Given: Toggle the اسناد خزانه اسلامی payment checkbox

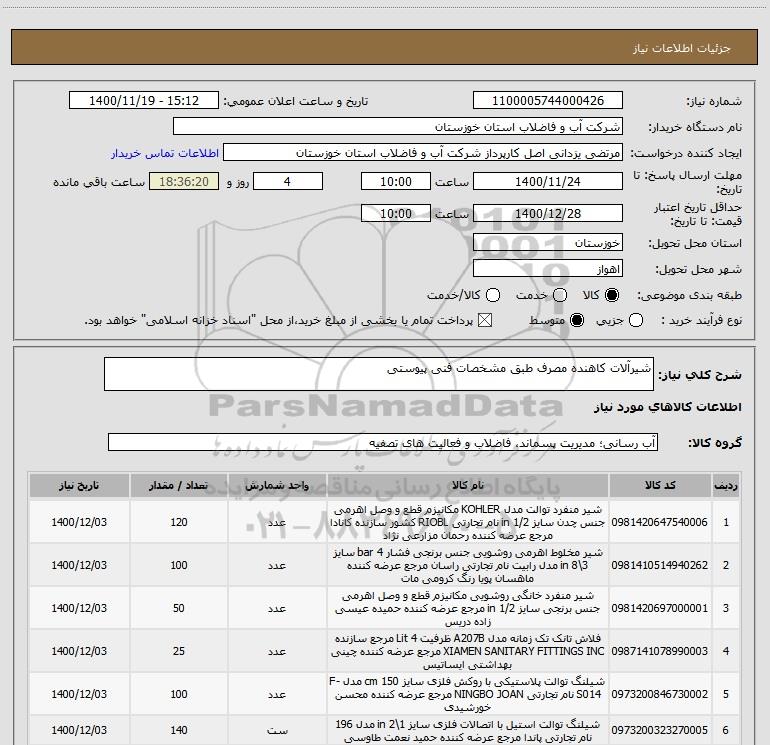Looking at the screenshot, I should click(485, 320).
